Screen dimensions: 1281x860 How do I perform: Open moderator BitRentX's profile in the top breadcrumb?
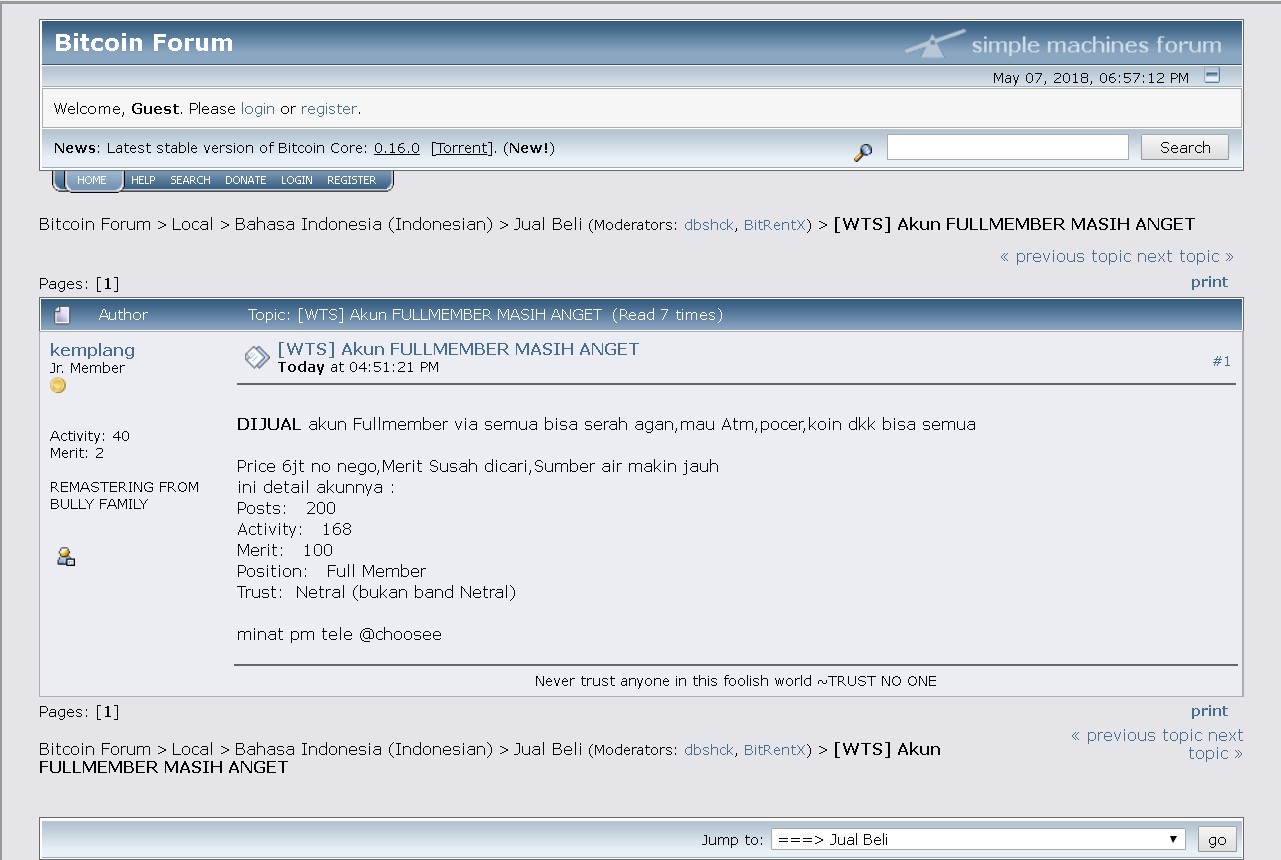[774, 225]
